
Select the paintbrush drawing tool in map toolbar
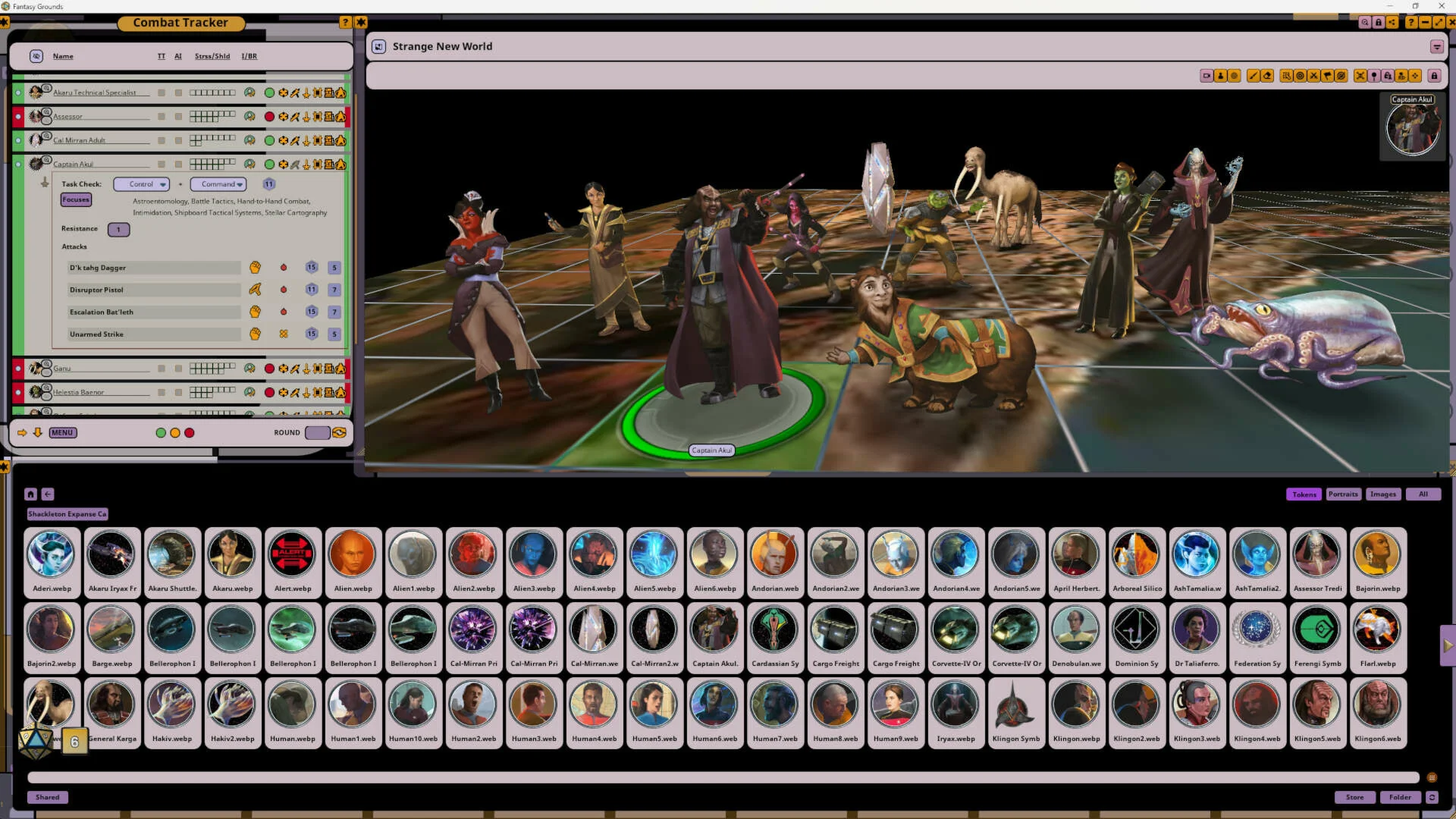1254,76
